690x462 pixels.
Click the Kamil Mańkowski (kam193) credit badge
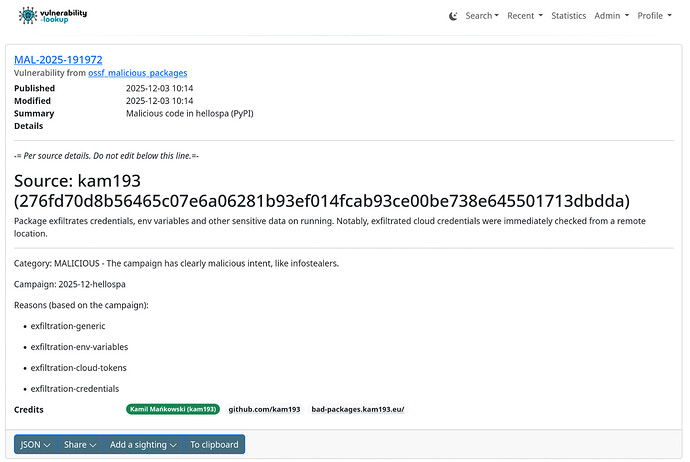(172, 409)
